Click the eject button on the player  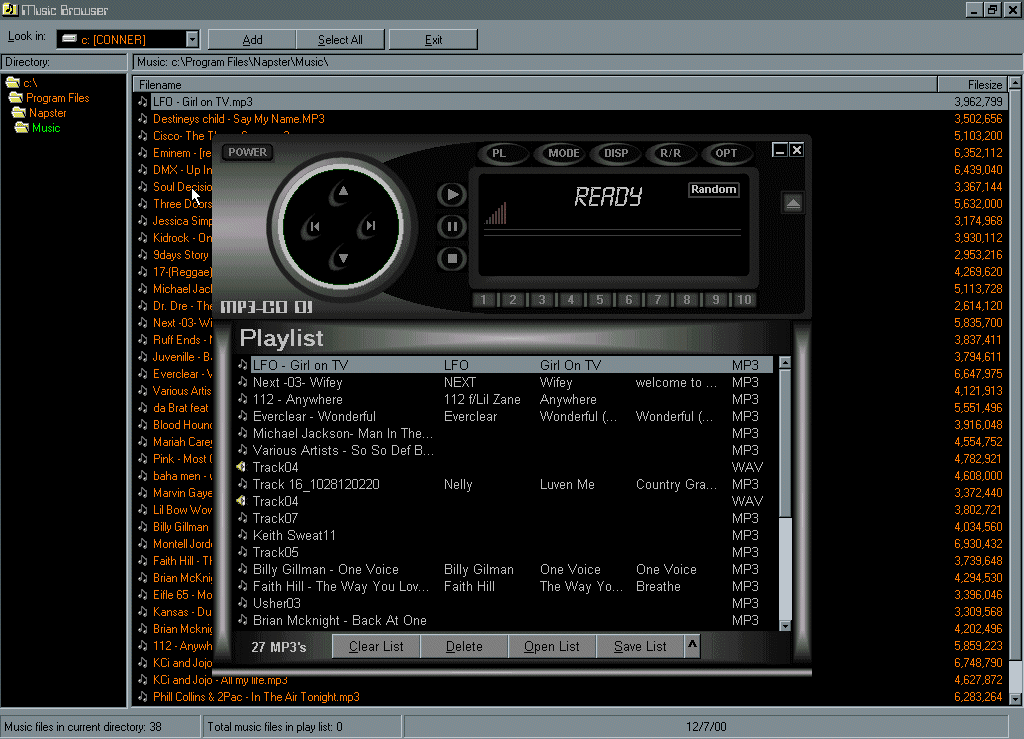(793, 203)
